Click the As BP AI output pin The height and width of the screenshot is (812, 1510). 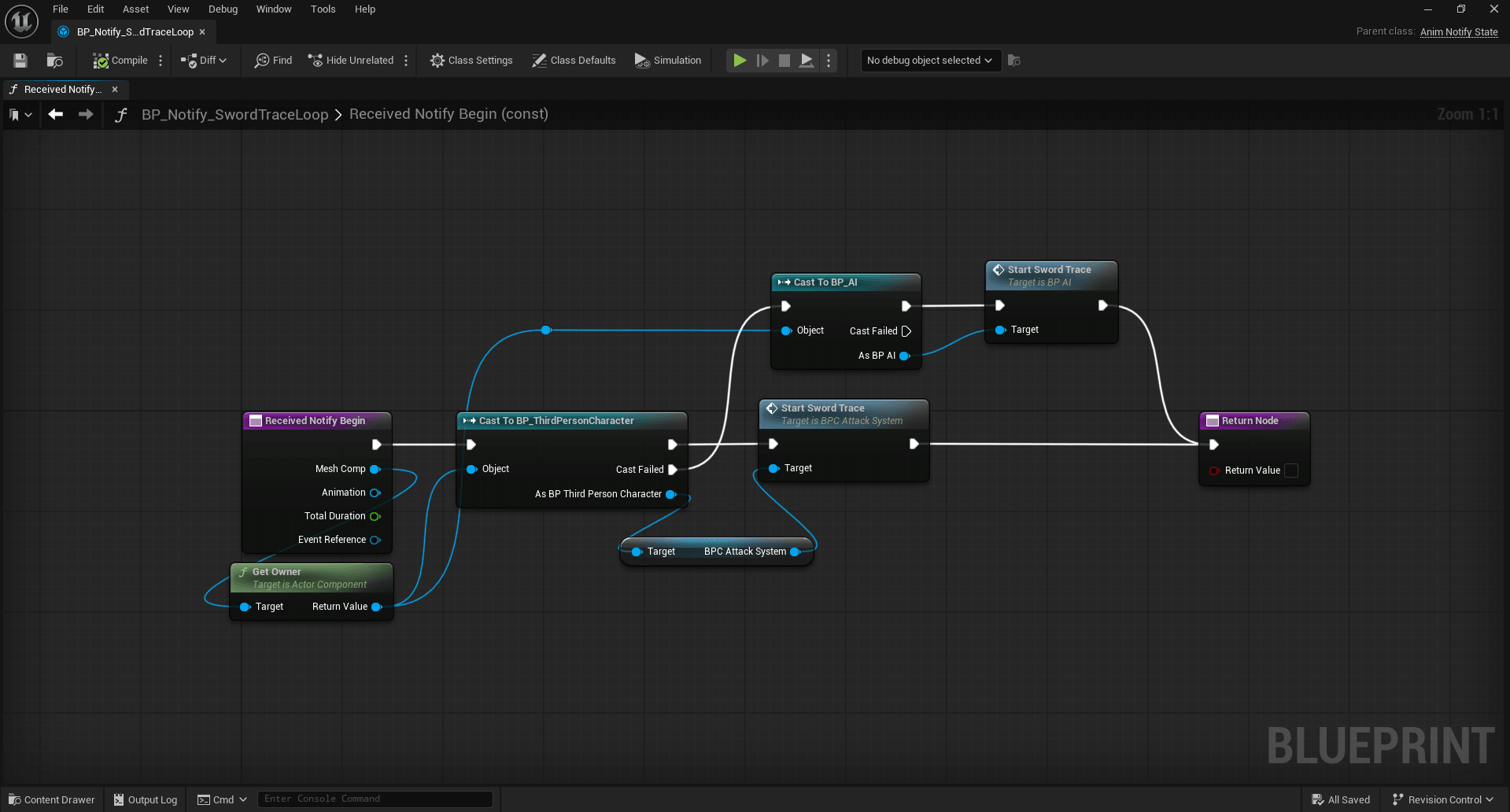905,356
